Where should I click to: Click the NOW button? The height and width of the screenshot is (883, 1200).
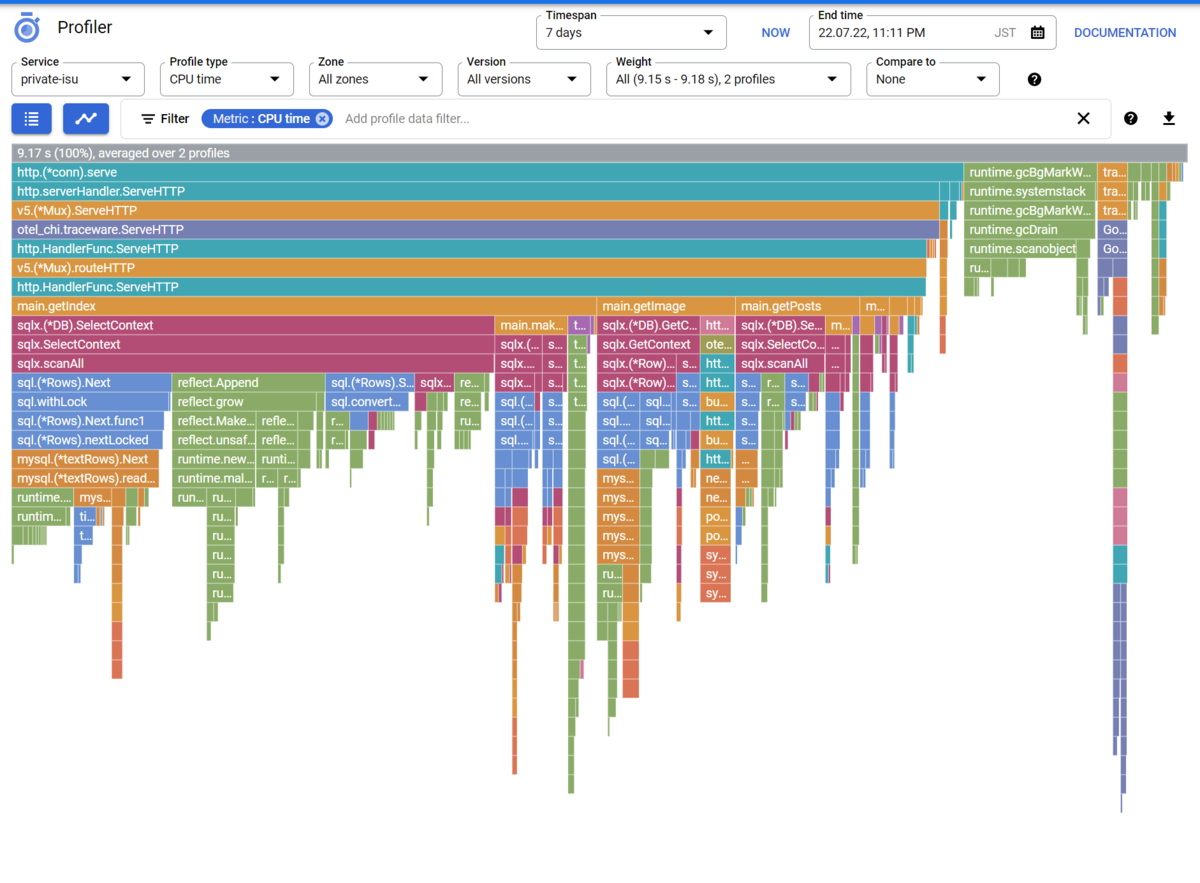pyautogui.click(x=776, y=33)
